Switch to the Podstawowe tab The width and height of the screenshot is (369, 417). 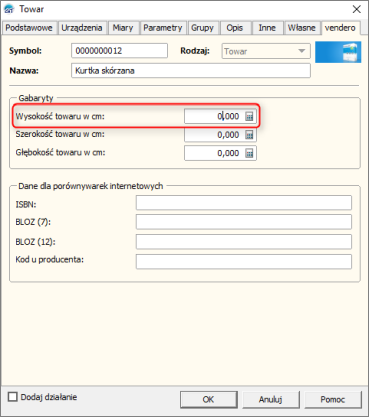coord(29,28)
